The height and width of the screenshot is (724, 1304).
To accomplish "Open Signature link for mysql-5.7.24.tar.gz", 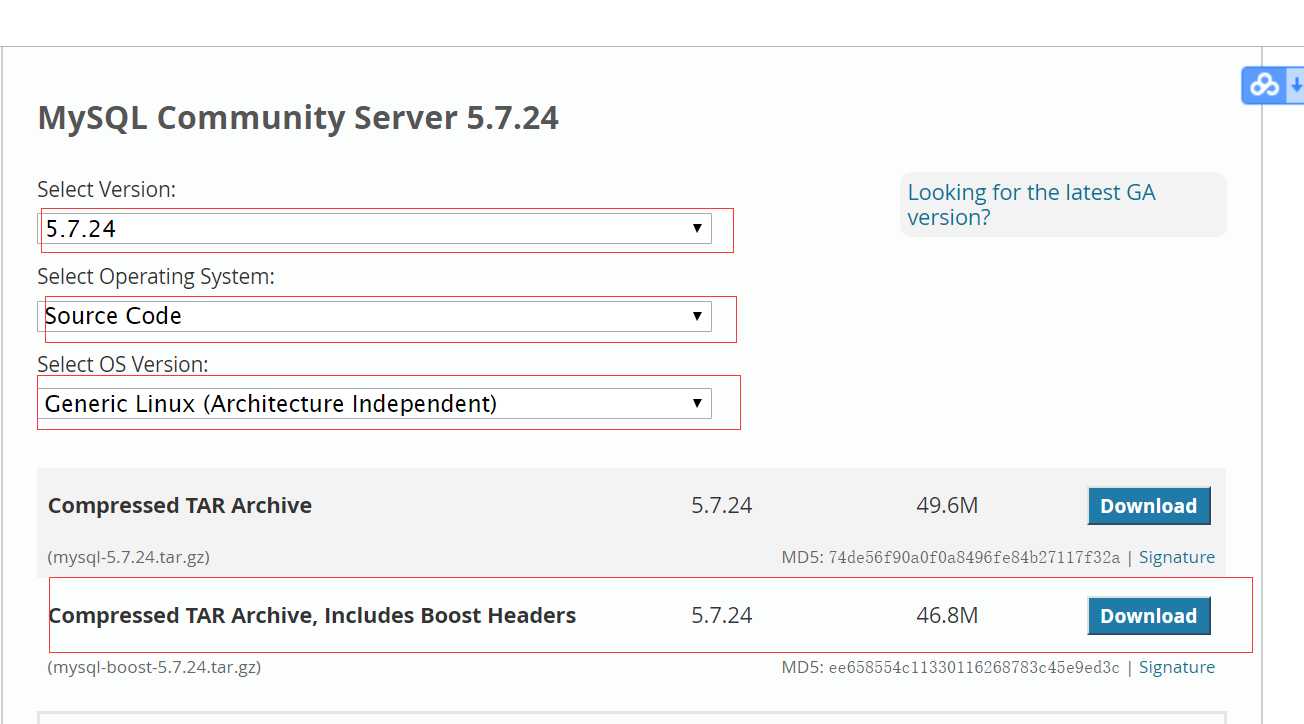I will pyautogui.click(x=1177, y=557).
